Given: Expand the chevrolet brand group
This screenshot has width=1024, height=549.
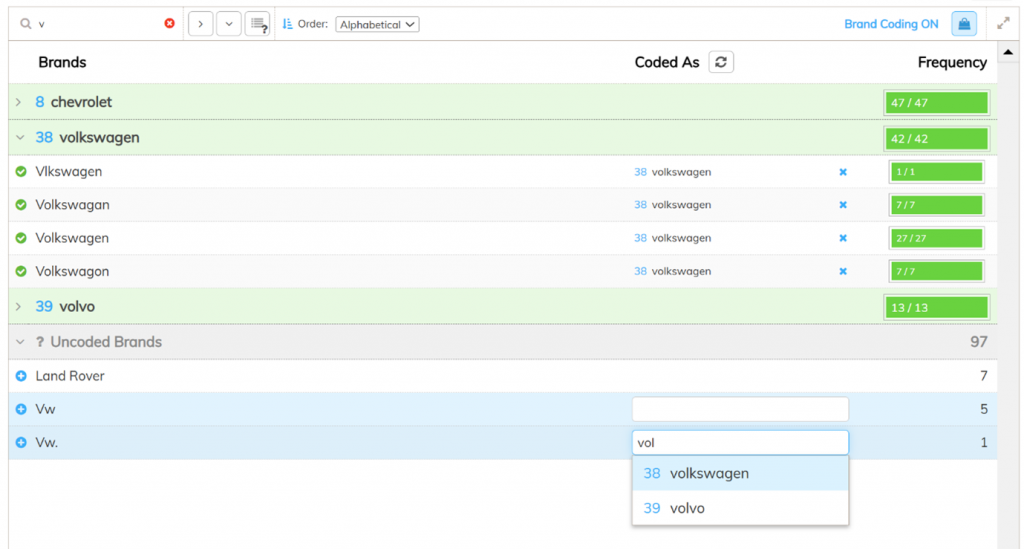Looking at the screenshot, I should click(19, 102).
